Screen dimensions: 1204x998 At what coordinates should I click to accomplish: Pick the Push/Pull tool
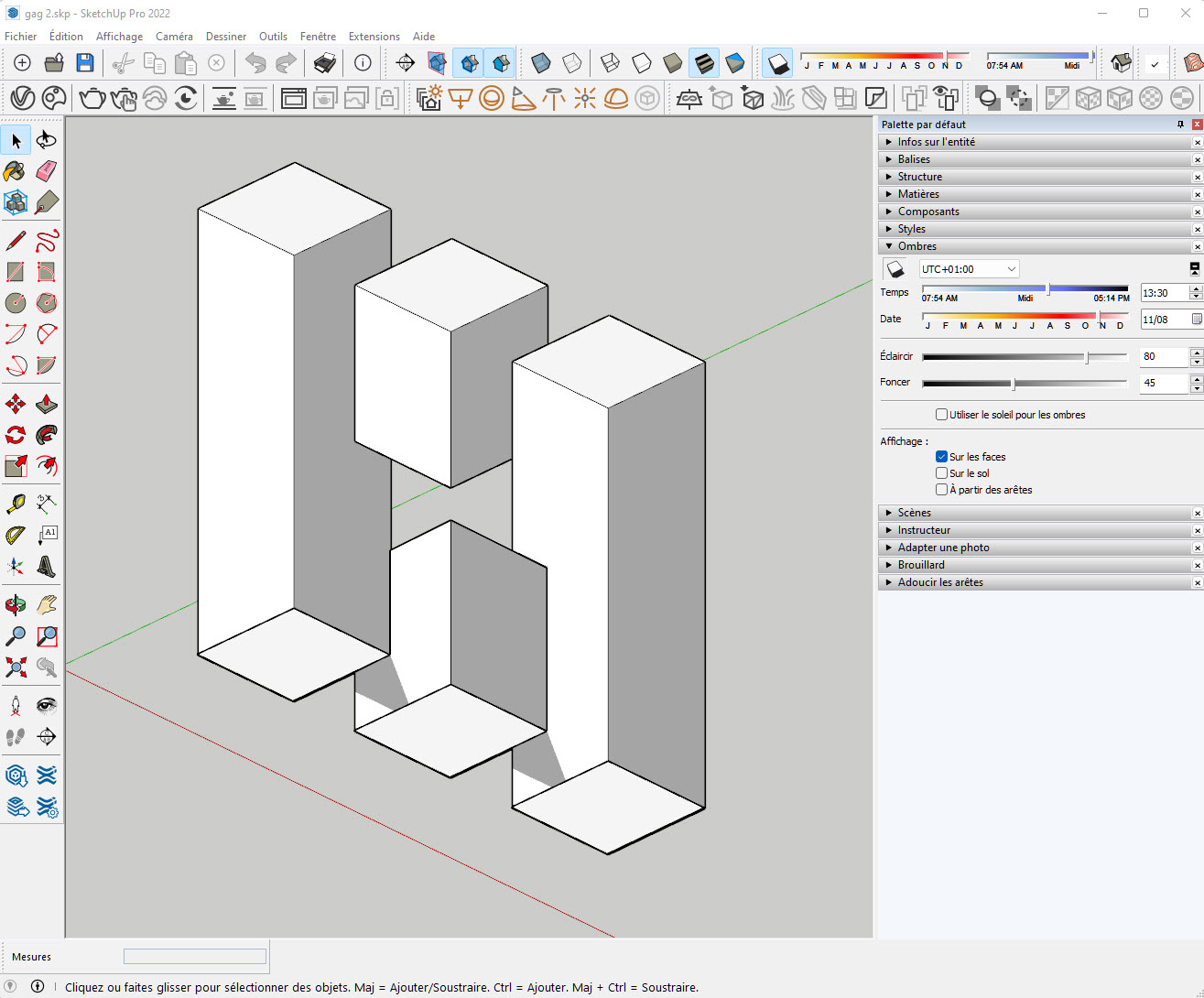[x=47, y=404]
